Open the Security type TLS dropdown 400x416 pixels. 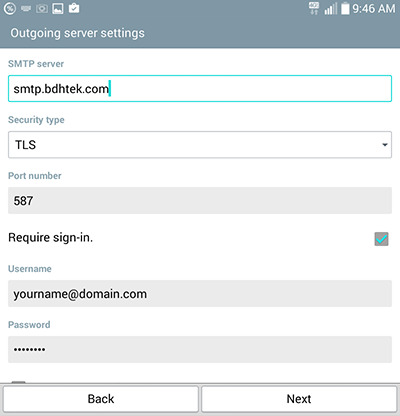click(200, 145)
